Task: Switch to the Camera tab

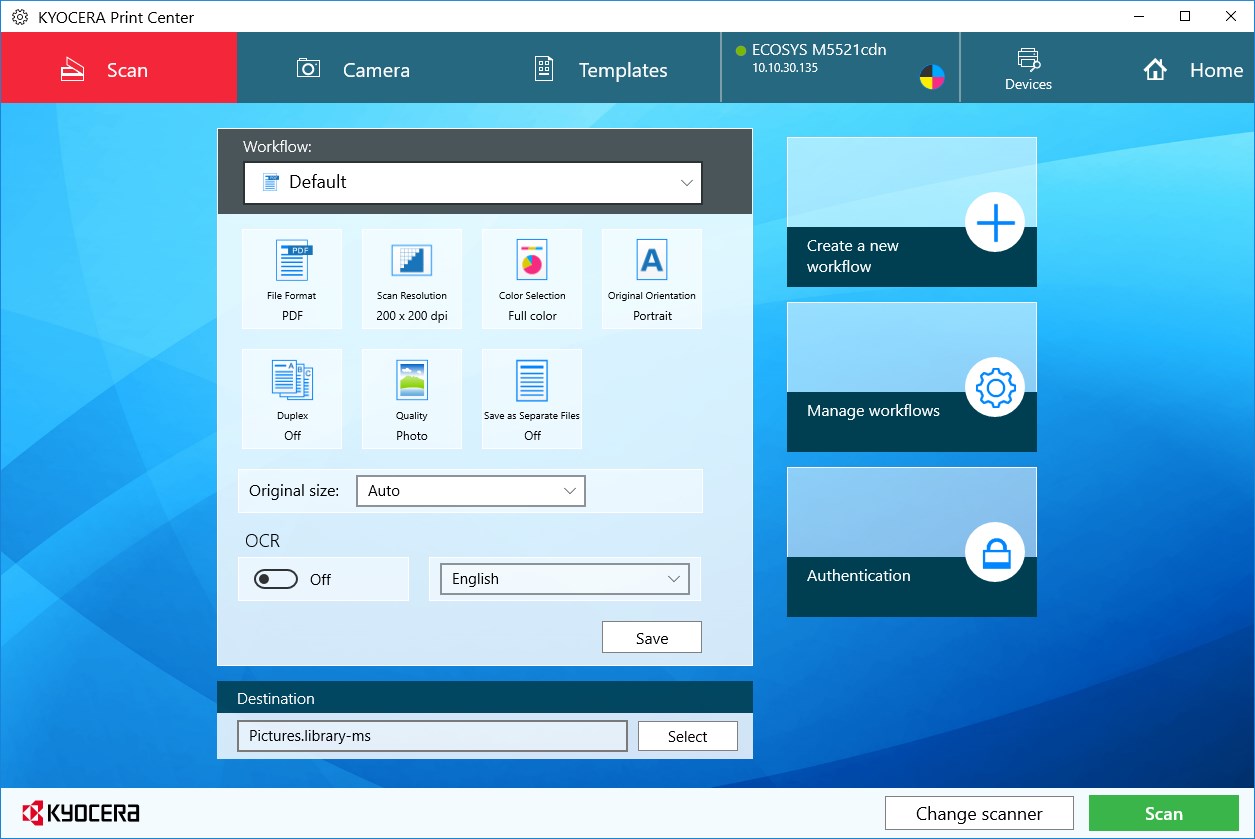Action: pyautogui.click(x=353, y=69)
